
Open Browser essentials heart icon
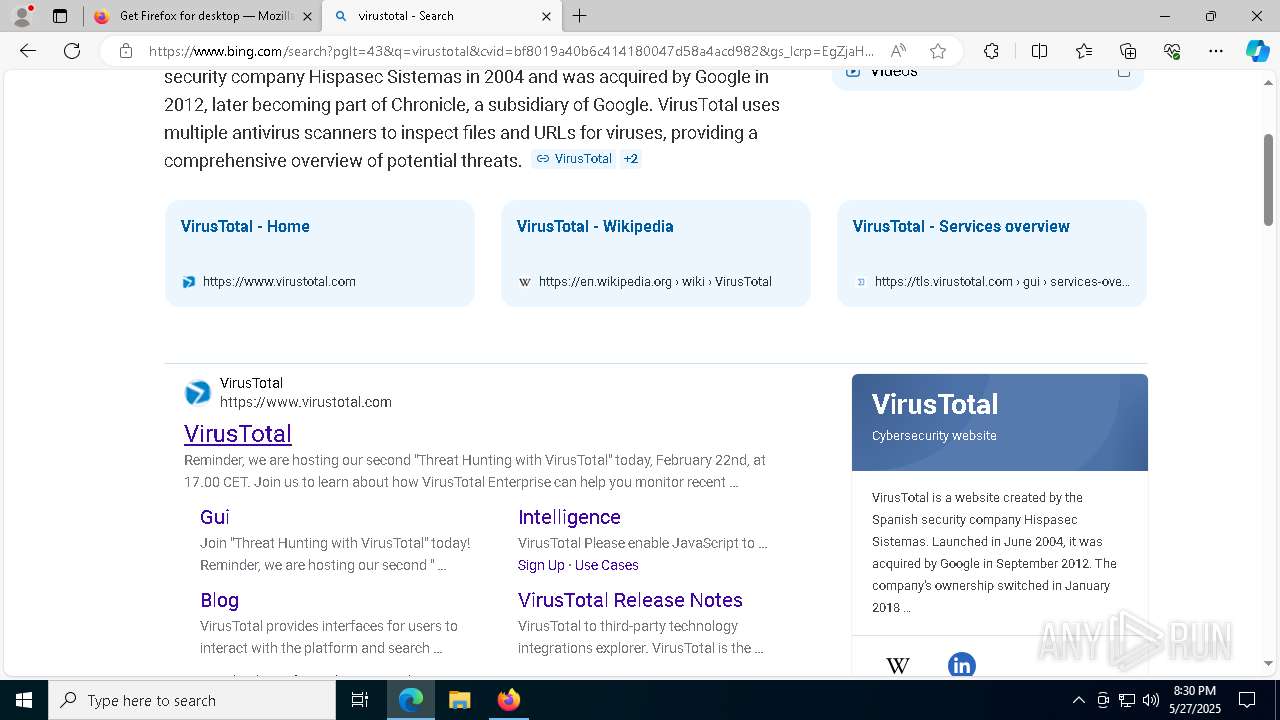pyautogui.click(x=1172, y=51)
